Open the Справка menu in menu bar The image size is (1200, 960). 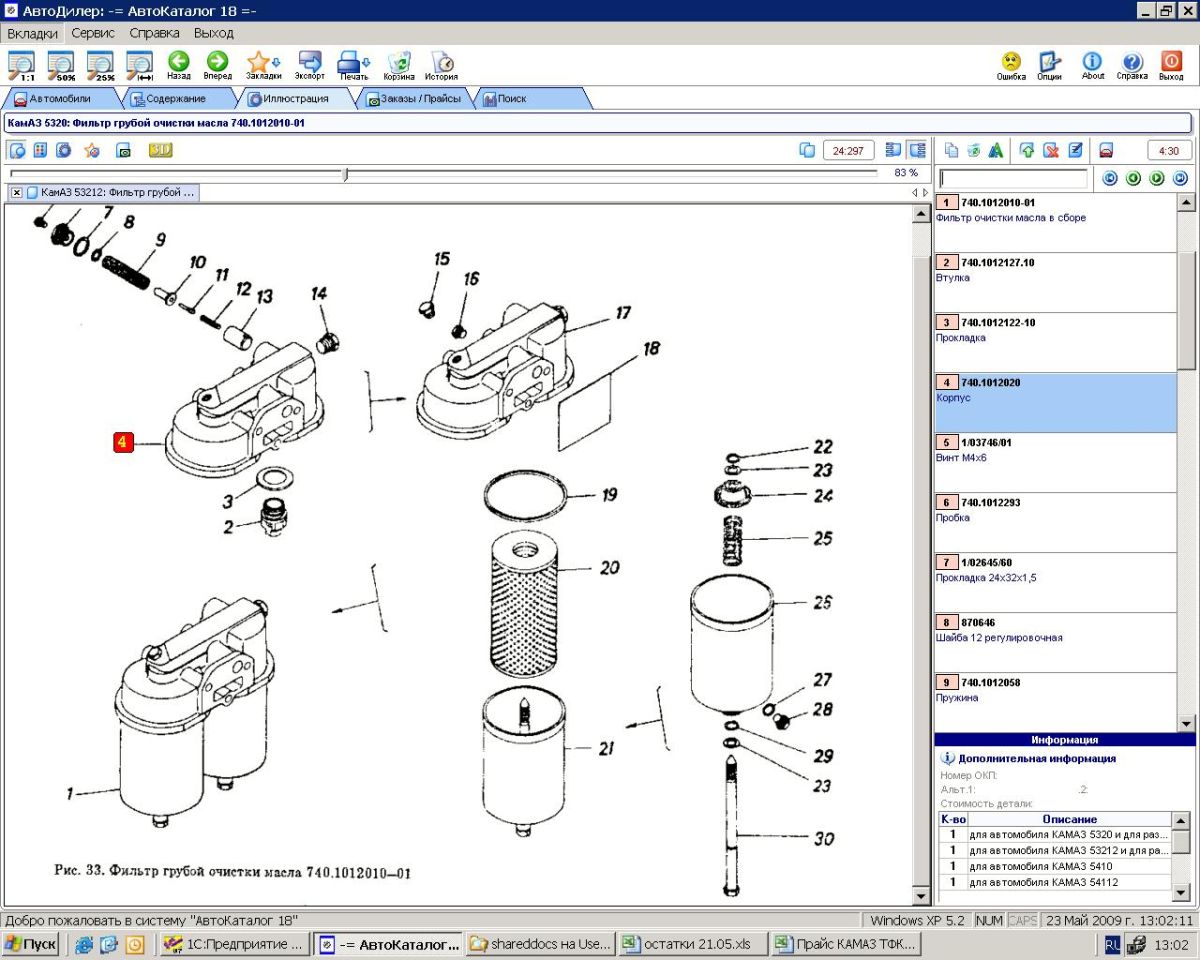(154, 33)
